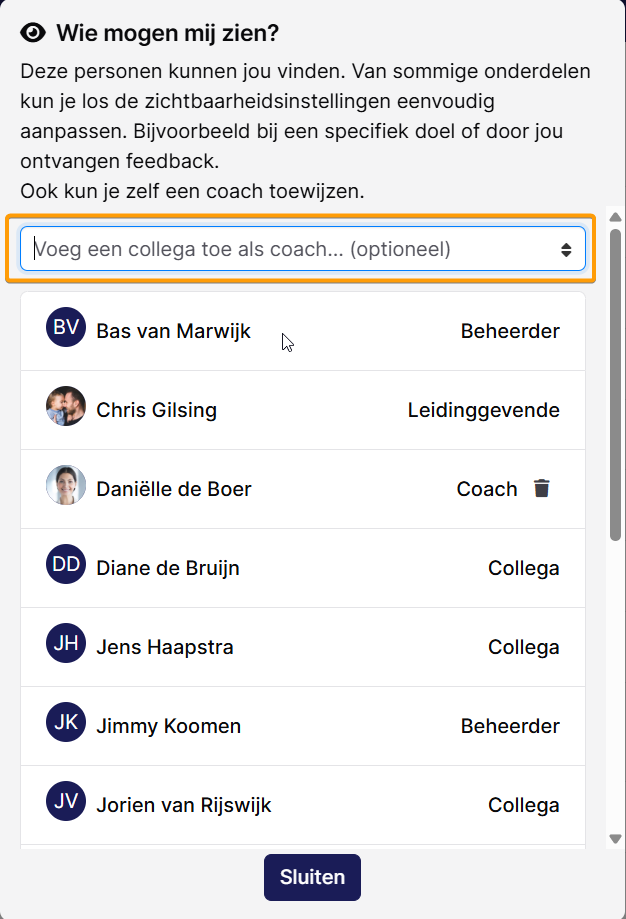Click the eye icon beside the title
Viewport: 626px width, 919px height.
(33, 33)
